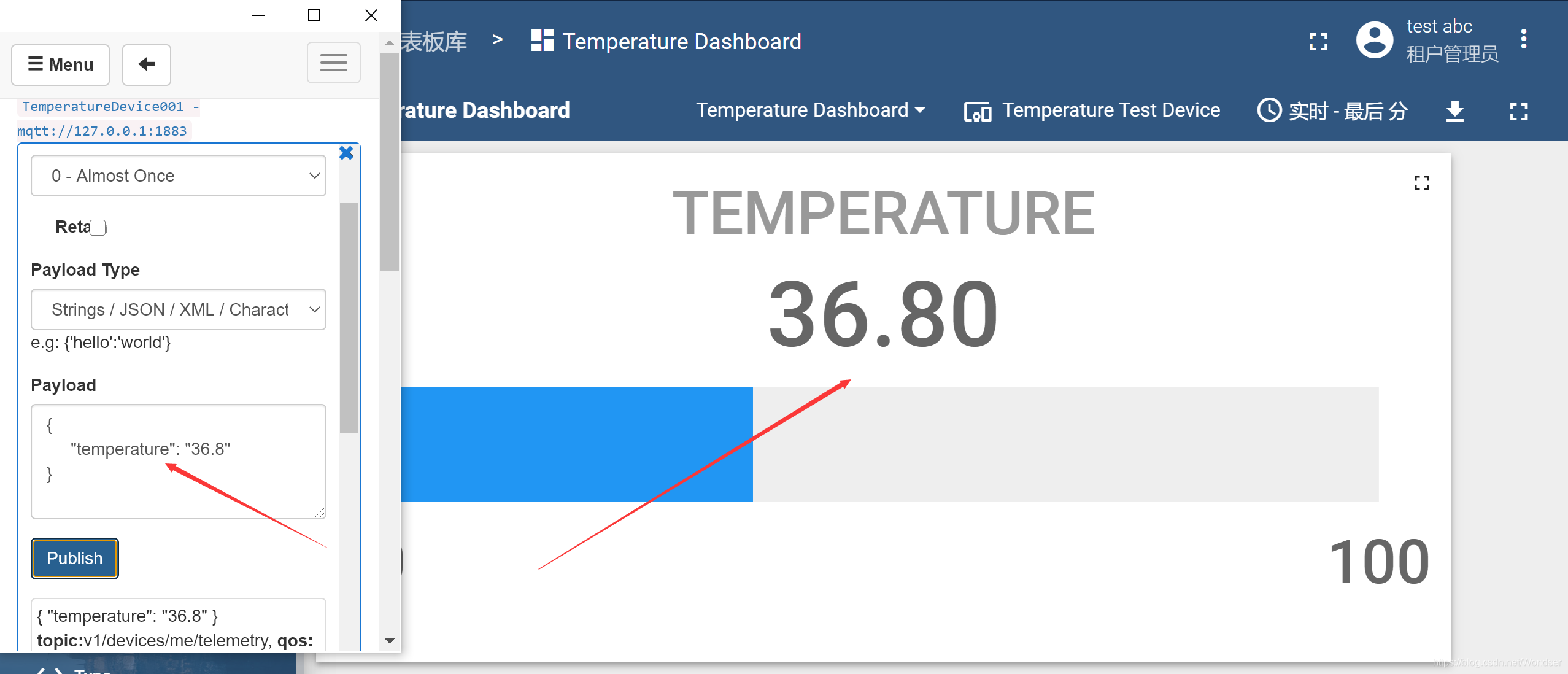
Task: Open the entity selector icon beside Temperature Test Device
Action: point(978,111)
